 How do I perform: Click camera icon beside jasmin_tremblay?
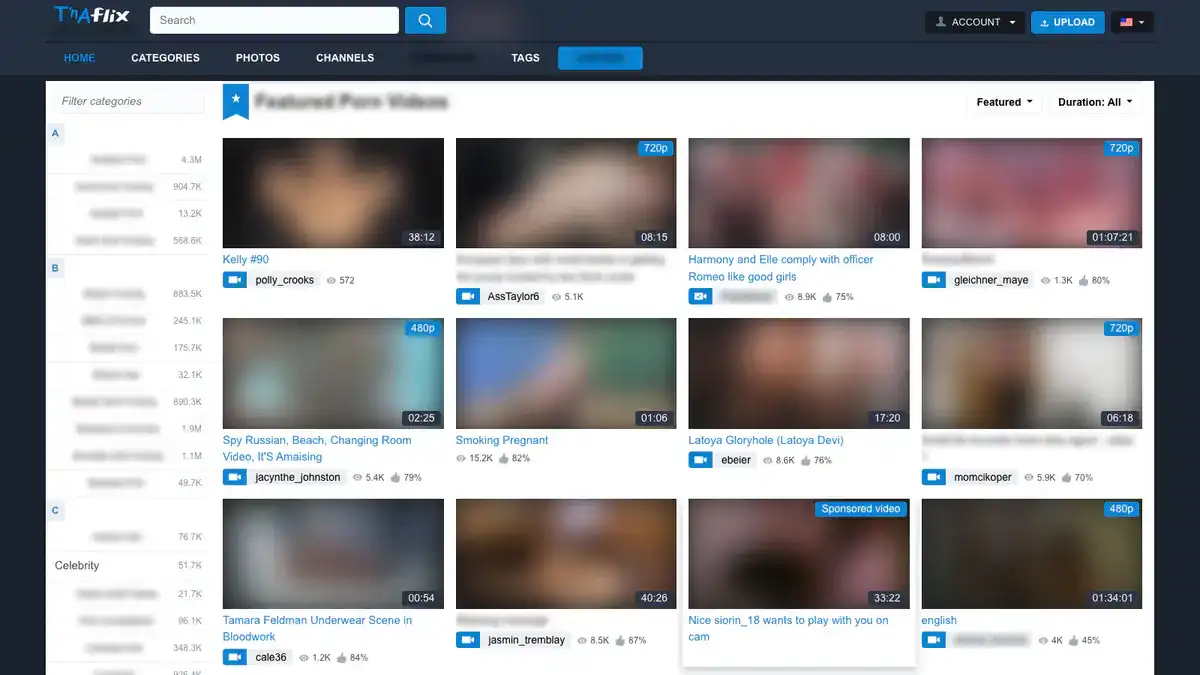coord(467,640)
